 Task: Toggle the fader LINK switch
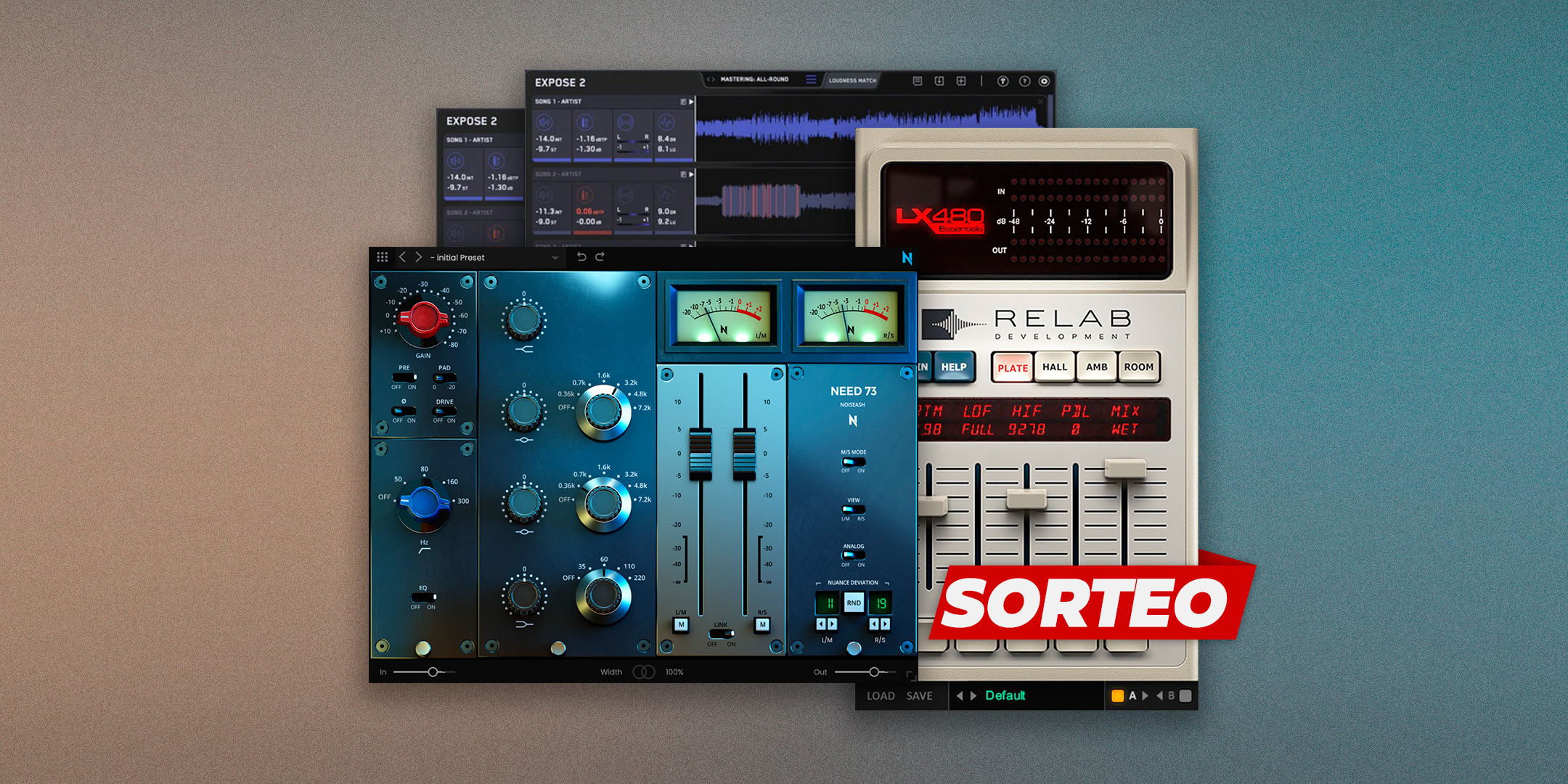(721, 634)
